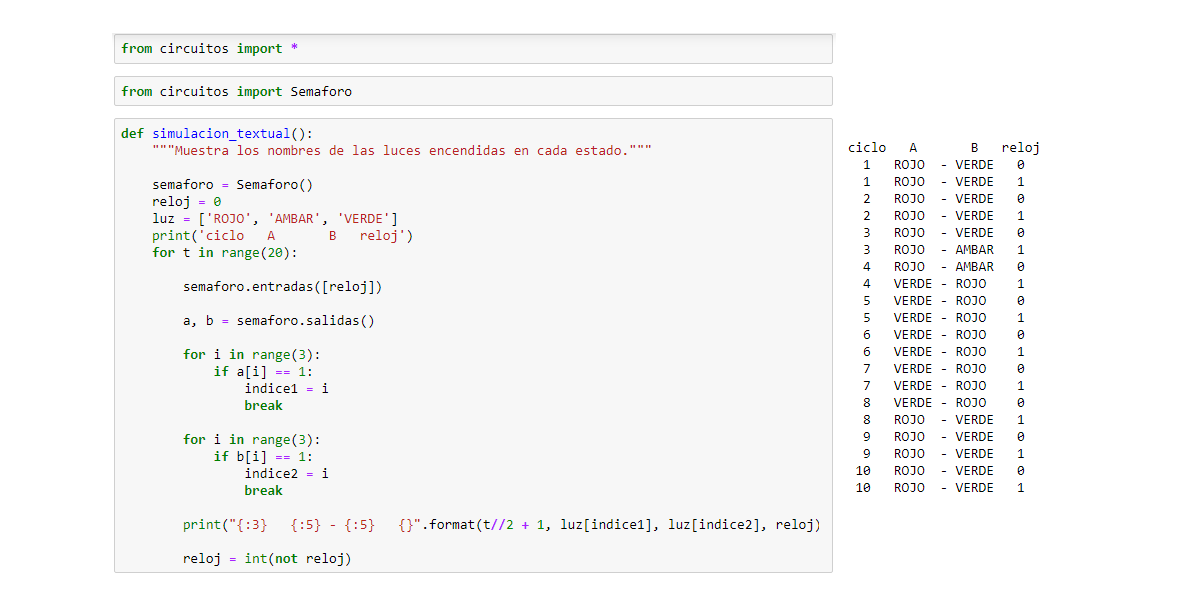Click the "if a[i] == 1:" condition

[x=263, y=372]
